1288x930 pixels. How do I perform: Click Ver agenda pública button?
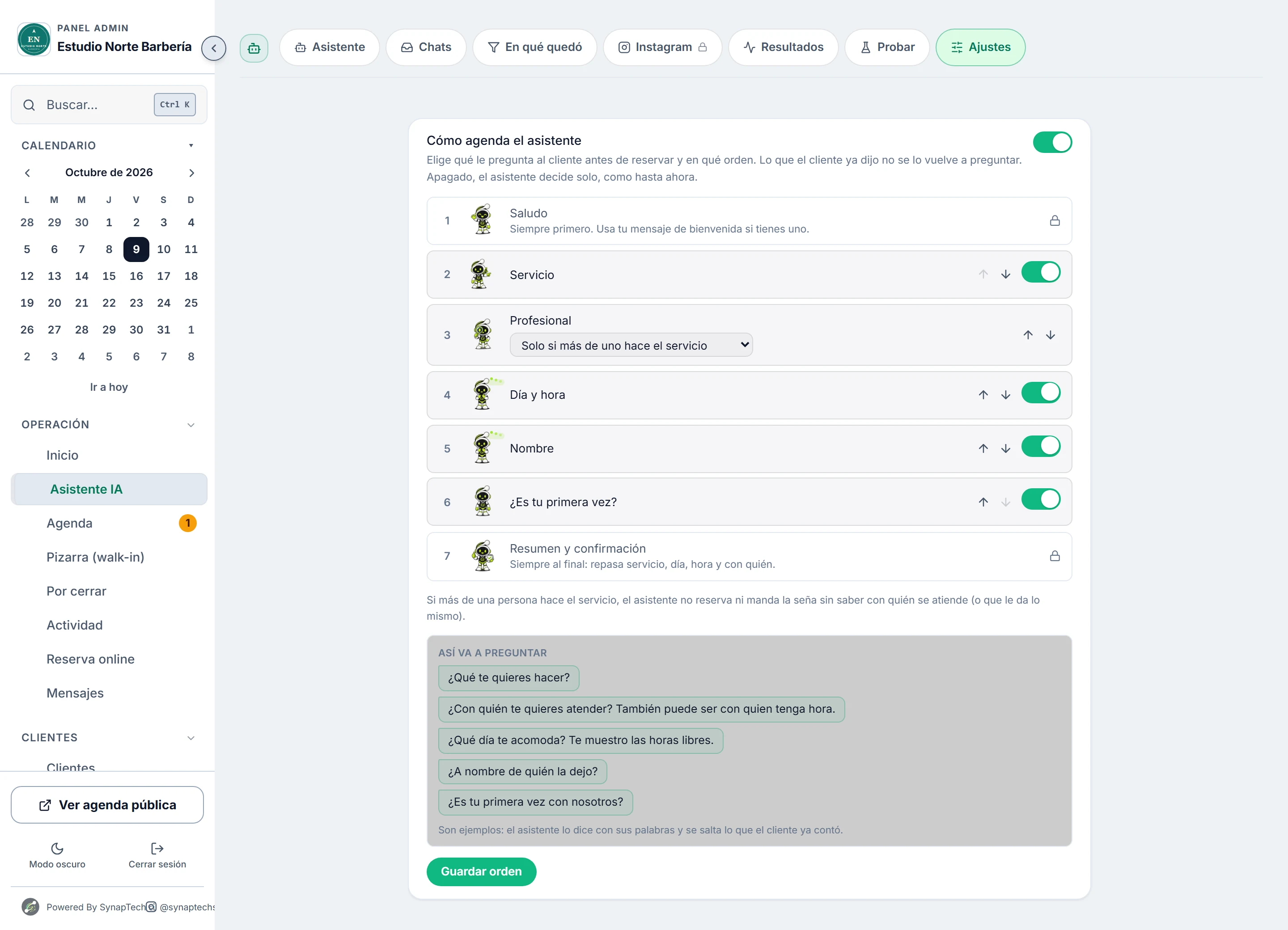[x=107, y=805]
